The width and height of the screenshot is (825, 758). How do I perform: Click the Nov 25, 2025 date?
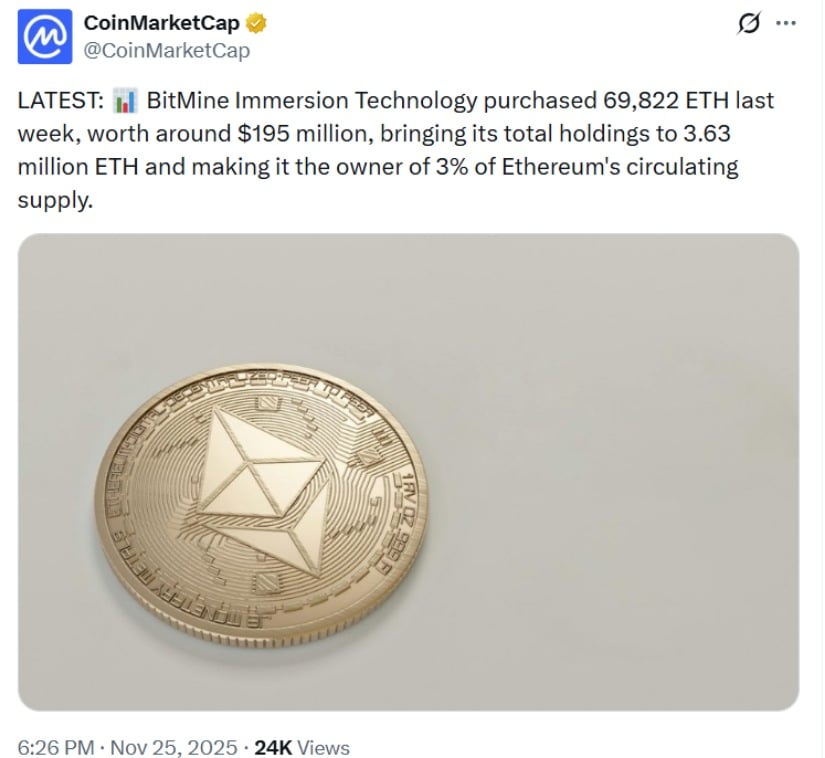(x=173, y=747)
